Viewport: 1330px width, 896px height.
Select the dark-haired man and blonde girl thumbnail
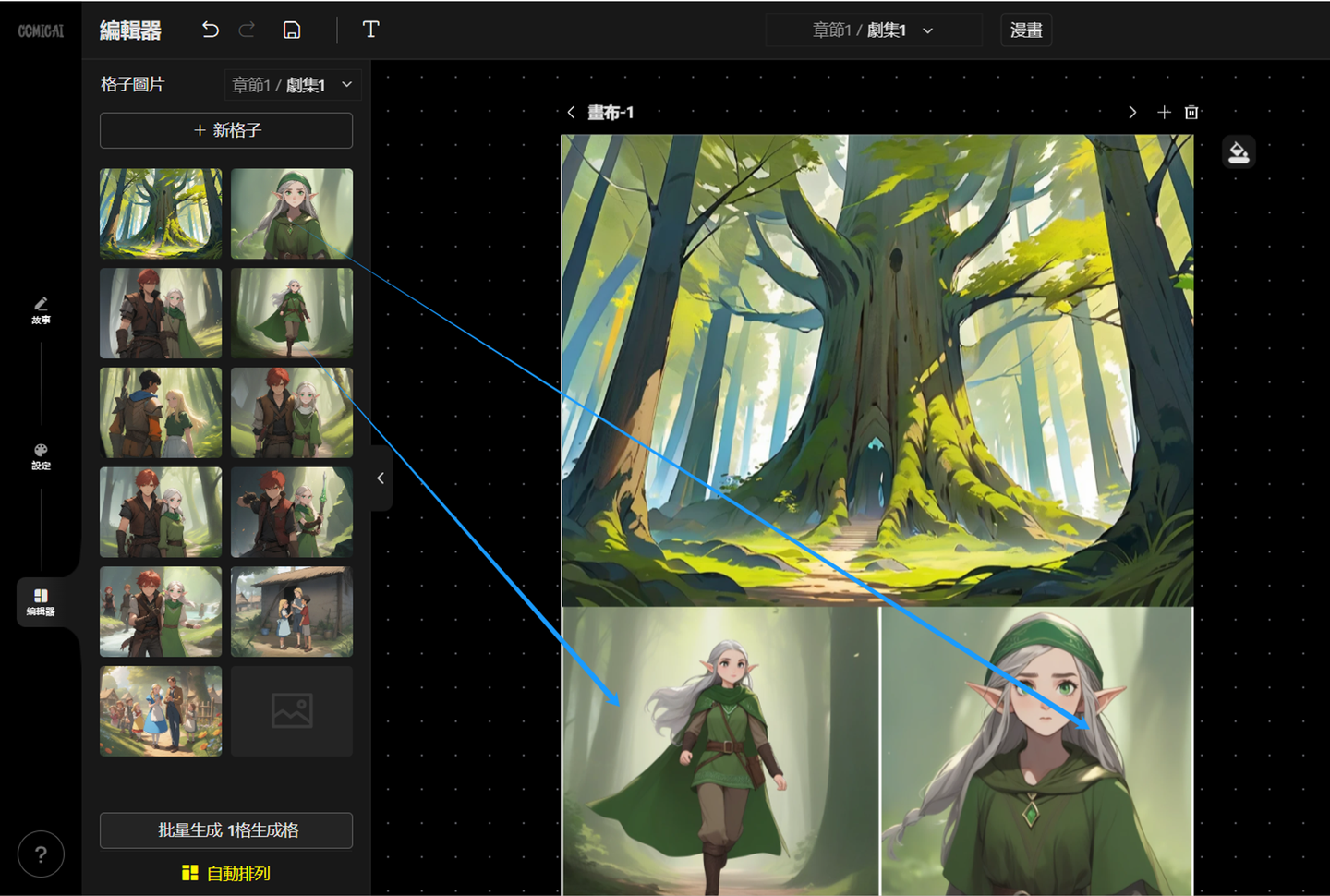click(x=161, y=413)
